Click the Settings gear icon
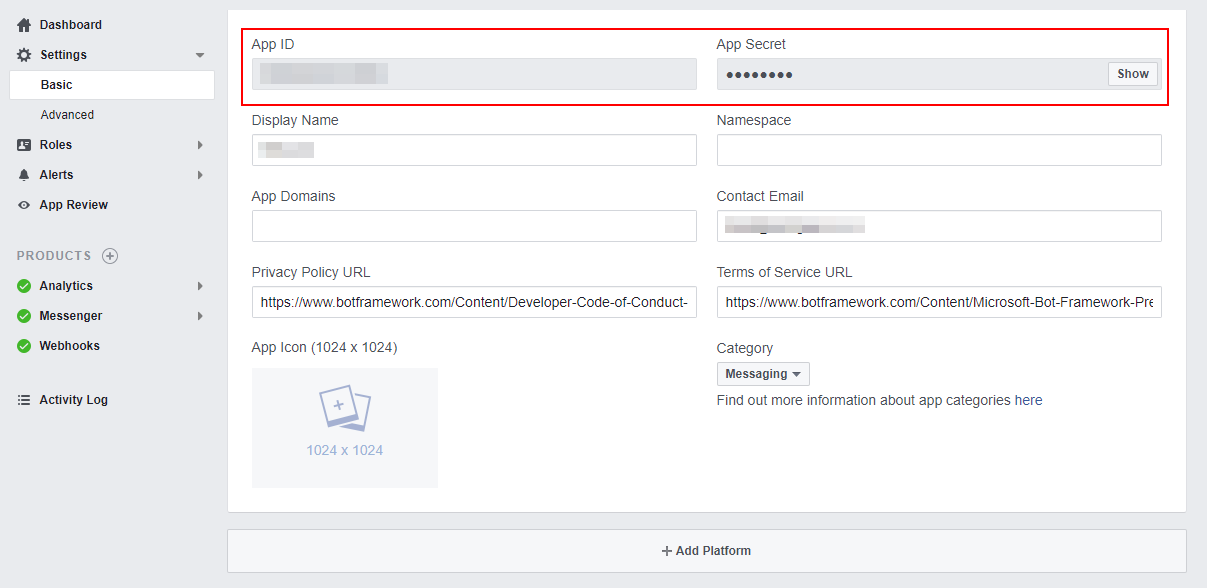This screenshot has height=588, width=1207. point(24,55)
